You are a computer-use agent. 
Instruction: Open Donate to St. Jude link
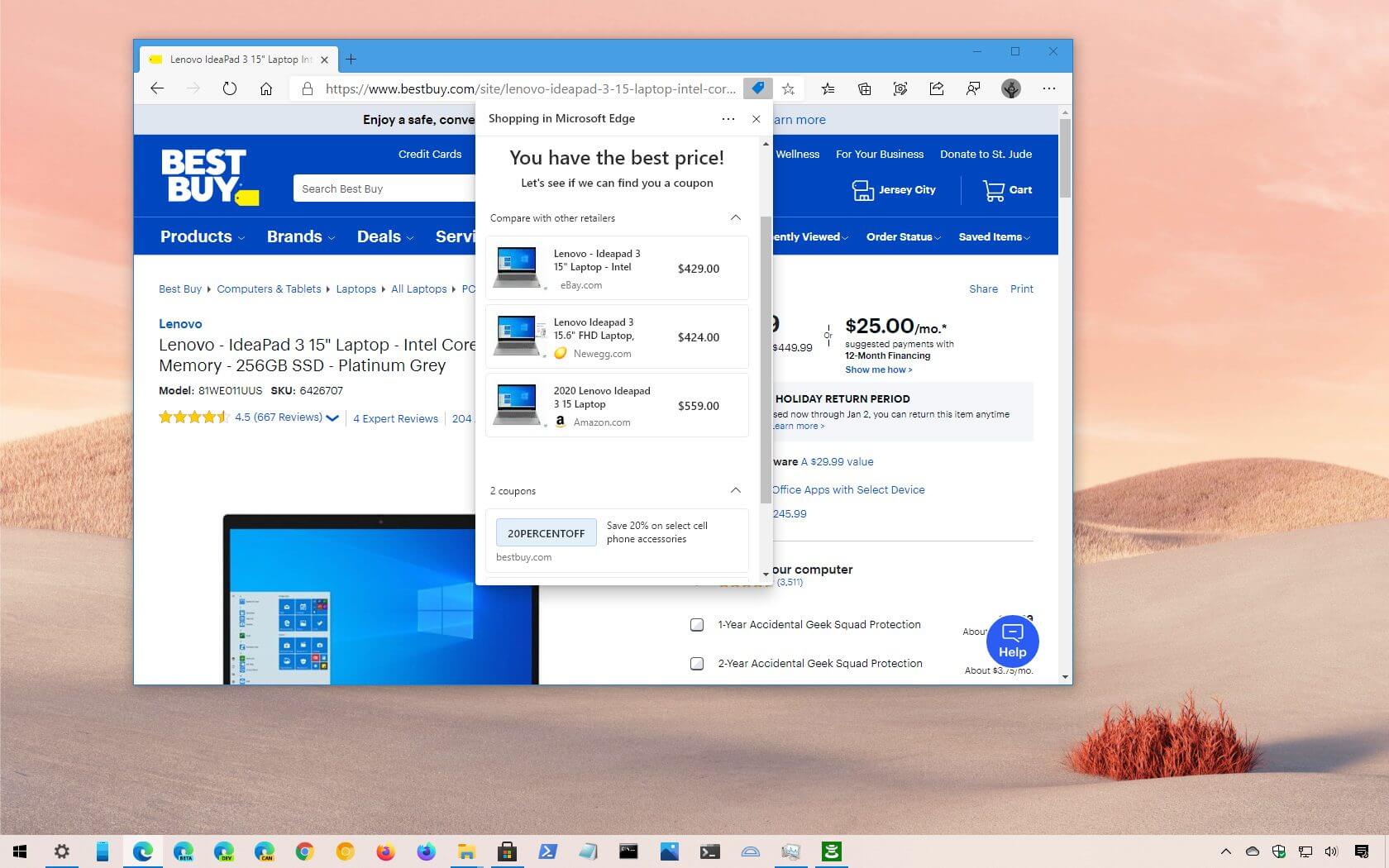pyautogui.click(x=986, y=154)
